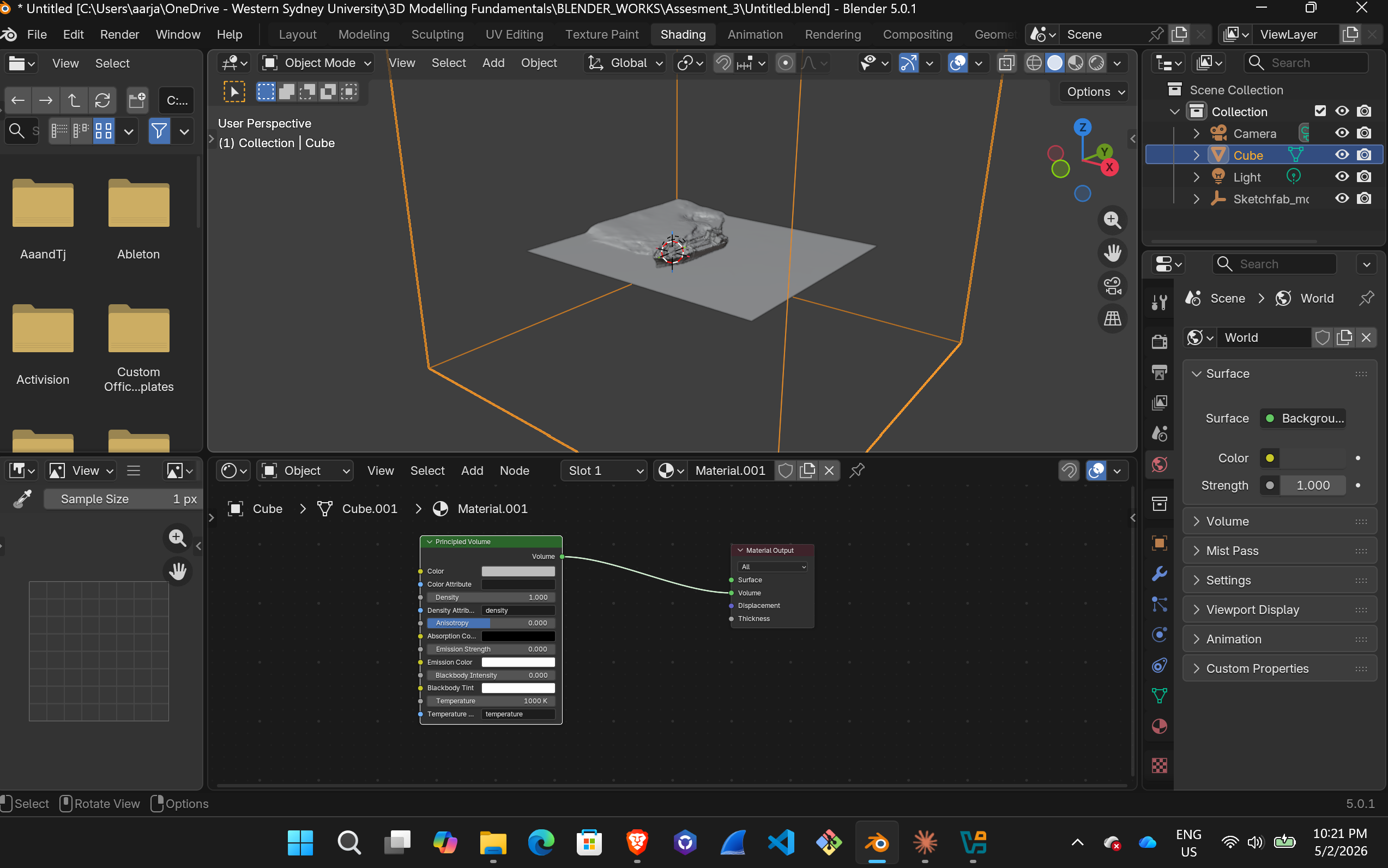Pin the node editor material

click(857, 471)
